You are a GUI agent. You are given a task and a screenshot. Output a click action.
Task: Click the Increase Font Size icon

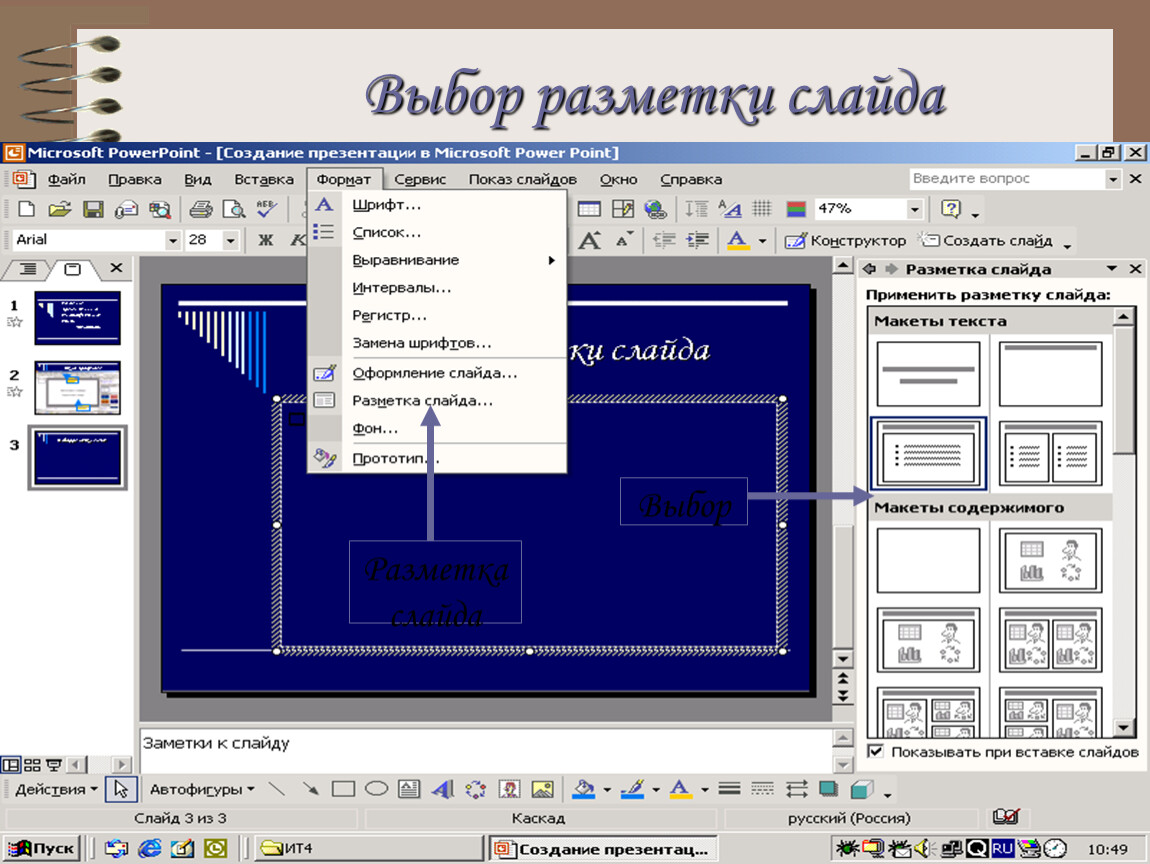point(590,240)
